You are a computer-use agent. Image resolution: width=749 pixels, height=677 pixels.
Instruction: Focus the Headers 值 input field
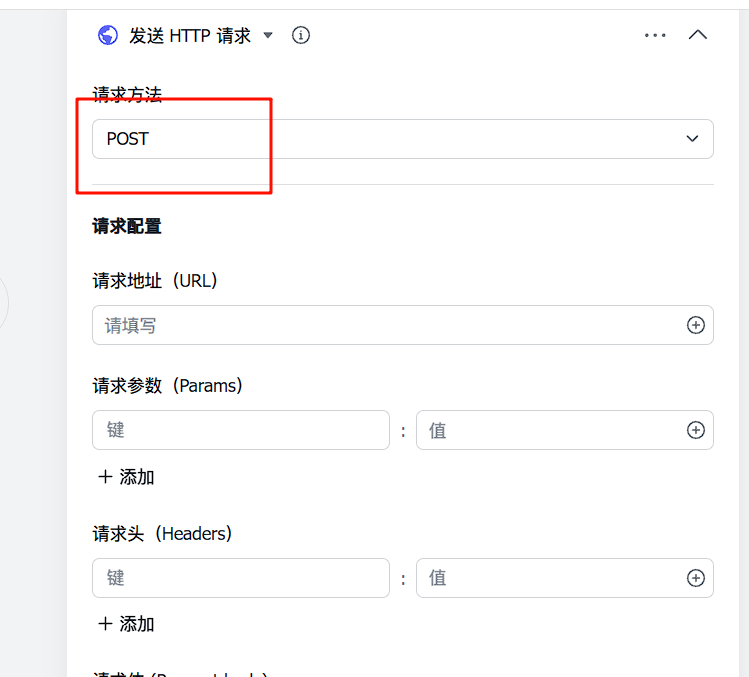click(x=565, y=578)
